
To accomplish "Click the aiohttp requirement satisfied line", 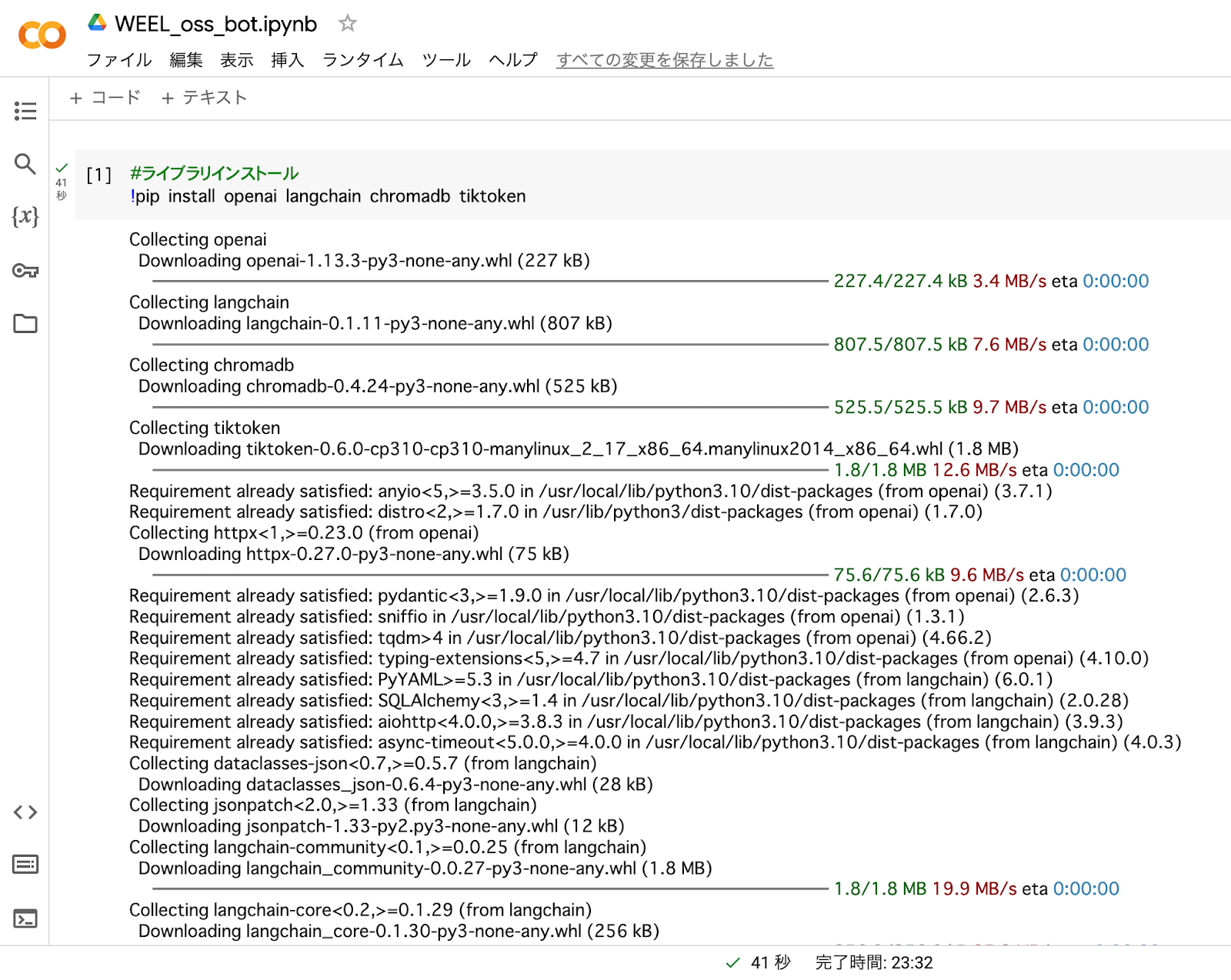I will pos(626,722).
